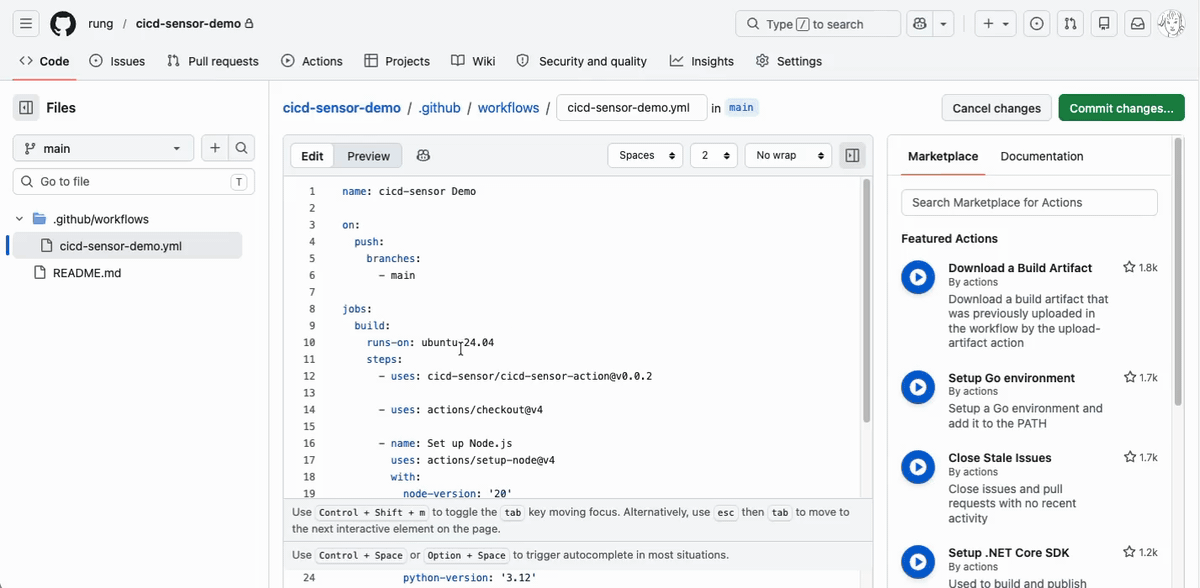Click the file tree search magnifier icon

(x=242, y=148)
